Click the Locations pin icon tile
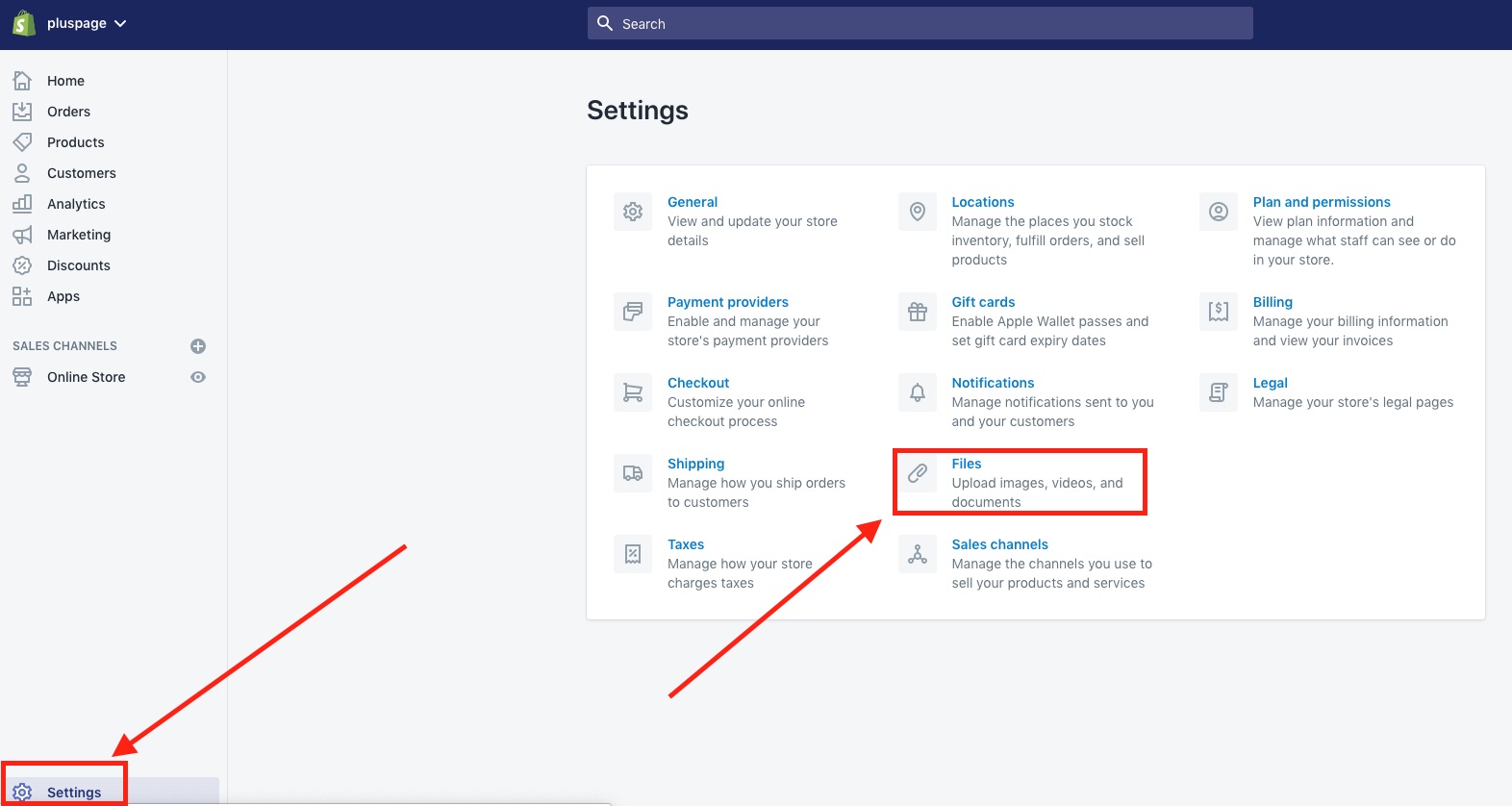Viewport: 1512px width, 806px height. pyautogui.click(x=918, y=212)
